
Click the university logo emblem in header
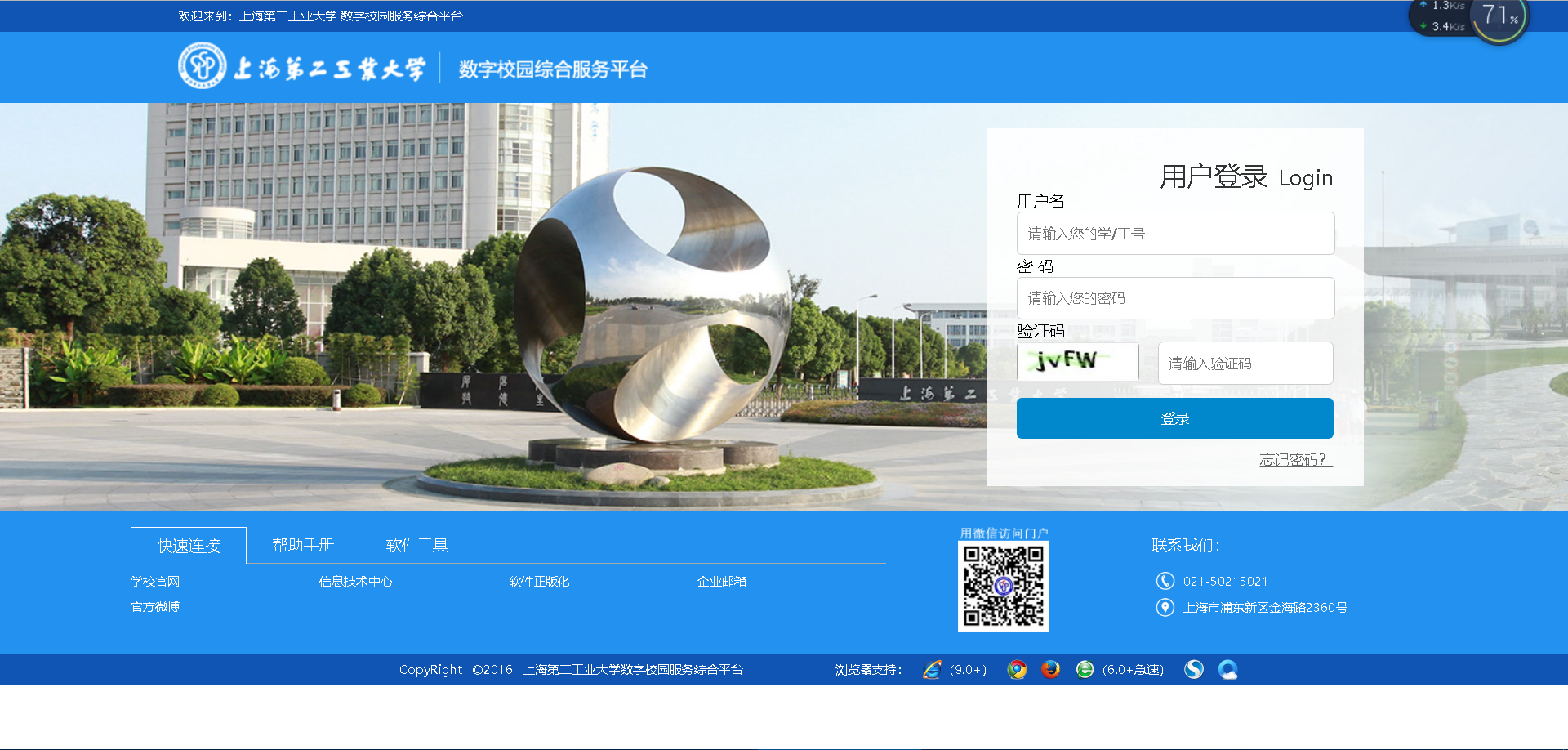pyautogui.click(x=203, y=65)
